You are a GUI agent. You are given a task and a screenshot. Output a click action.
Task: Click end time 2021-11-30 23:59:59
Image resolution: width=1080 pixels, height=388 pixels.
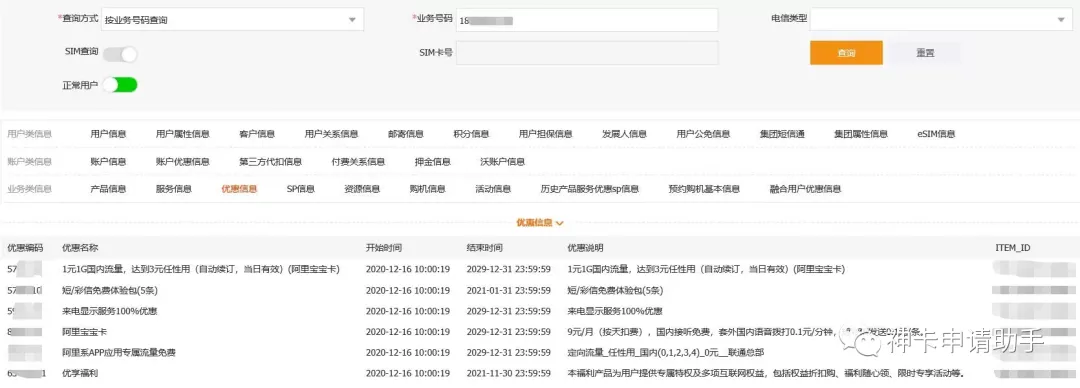(508, 373)
